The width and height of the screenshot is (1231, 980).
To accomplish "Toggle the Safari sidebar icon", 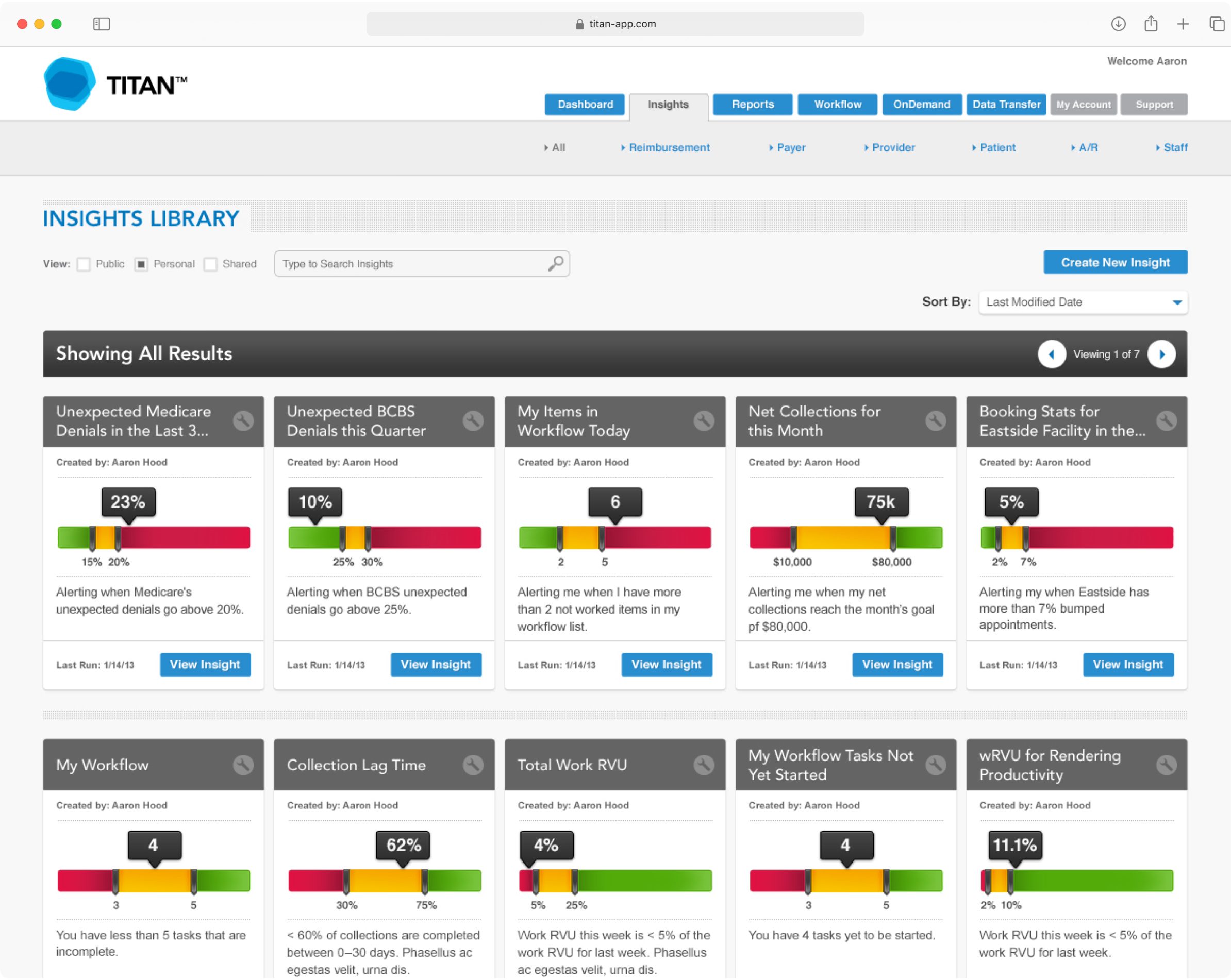I will (x=102, y=23).
